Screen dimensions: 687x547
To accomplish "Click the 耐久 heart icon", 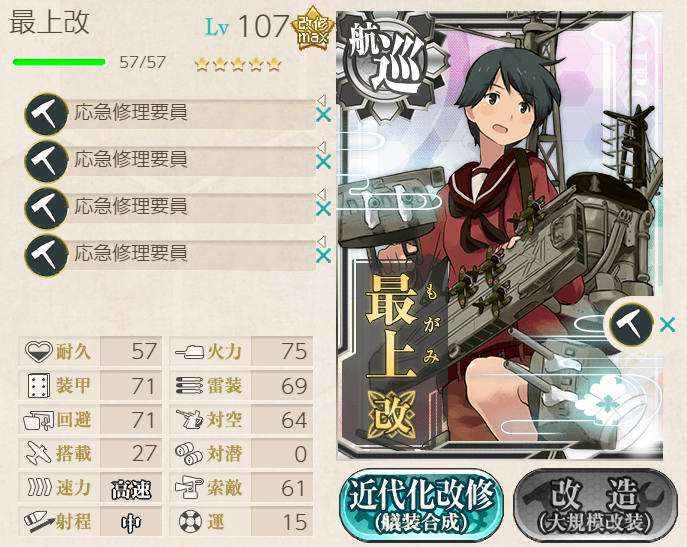I will (38, 352).
